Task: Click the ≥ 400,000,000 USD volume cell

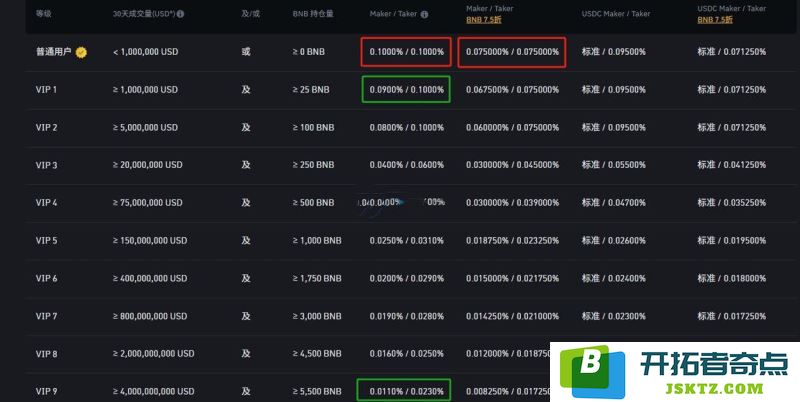Action: coord(150,278)
